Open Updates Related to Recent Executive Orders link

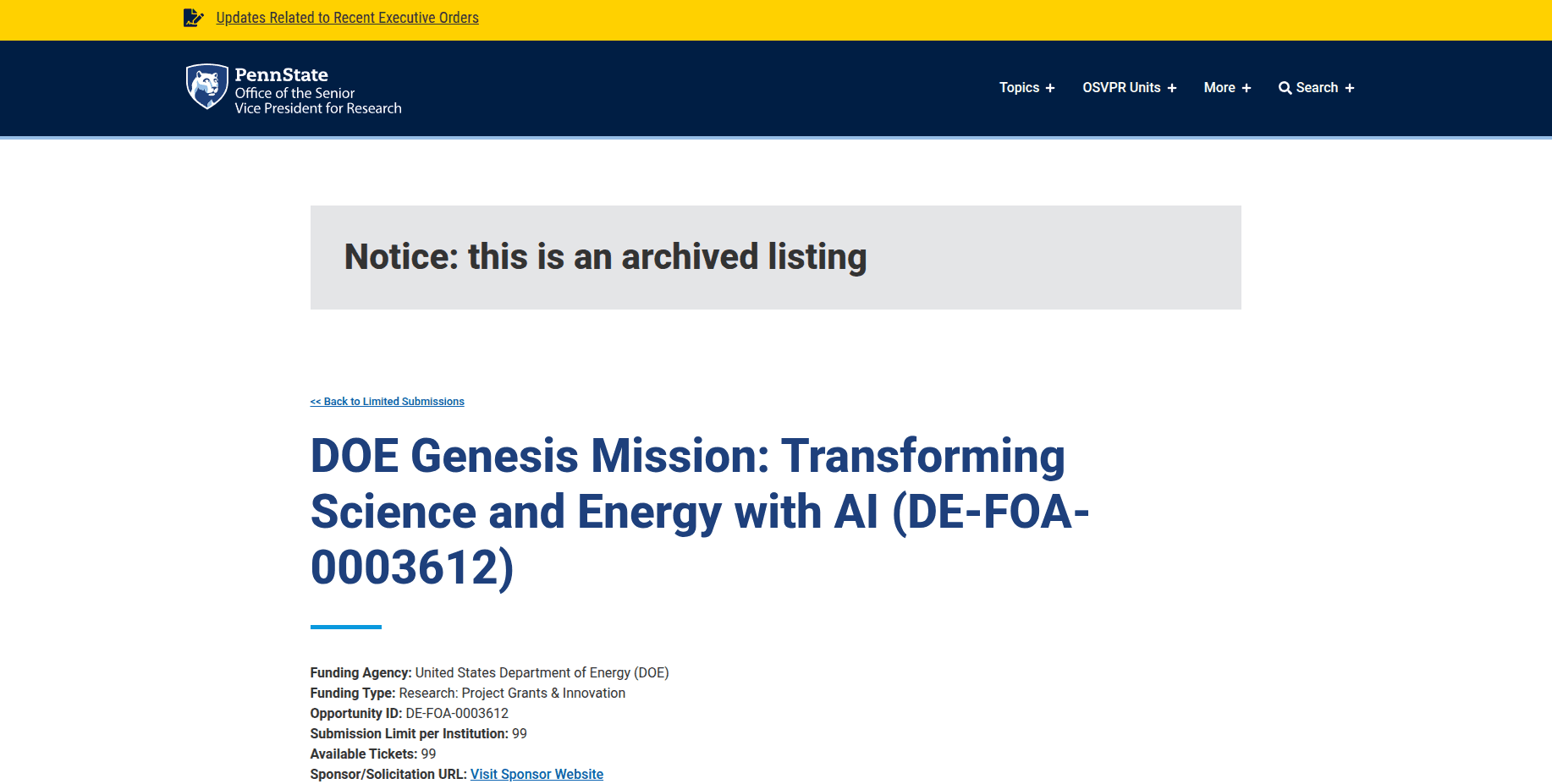point(347,18)
